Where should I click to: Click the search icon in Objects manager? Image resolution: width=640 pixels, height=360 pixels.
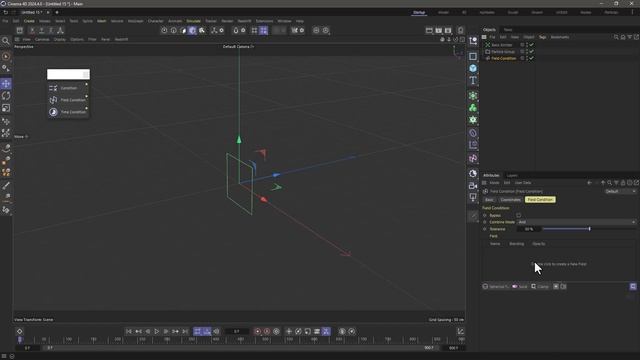[616, 37]
